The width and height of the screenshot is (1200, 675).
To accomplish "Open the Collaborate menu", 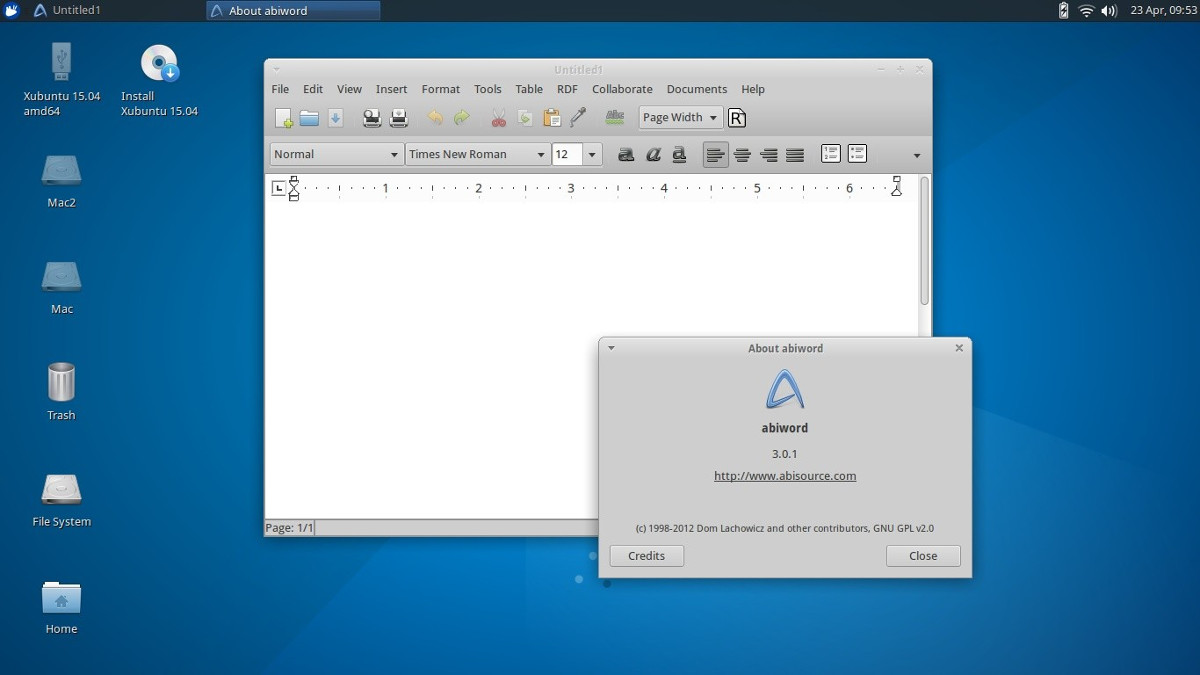I will (622, 89).
